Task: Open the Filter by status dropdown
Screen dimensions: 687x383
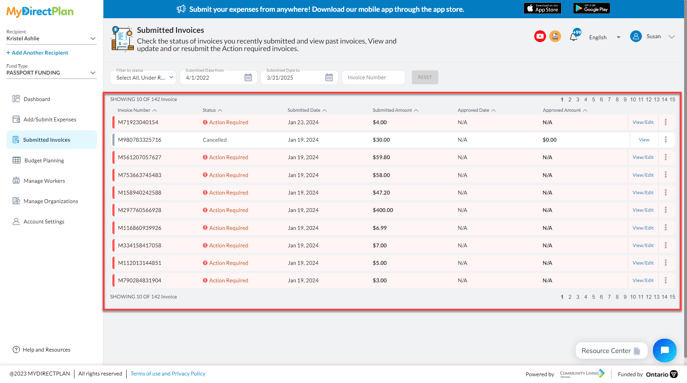Action: tap(143, 78)
